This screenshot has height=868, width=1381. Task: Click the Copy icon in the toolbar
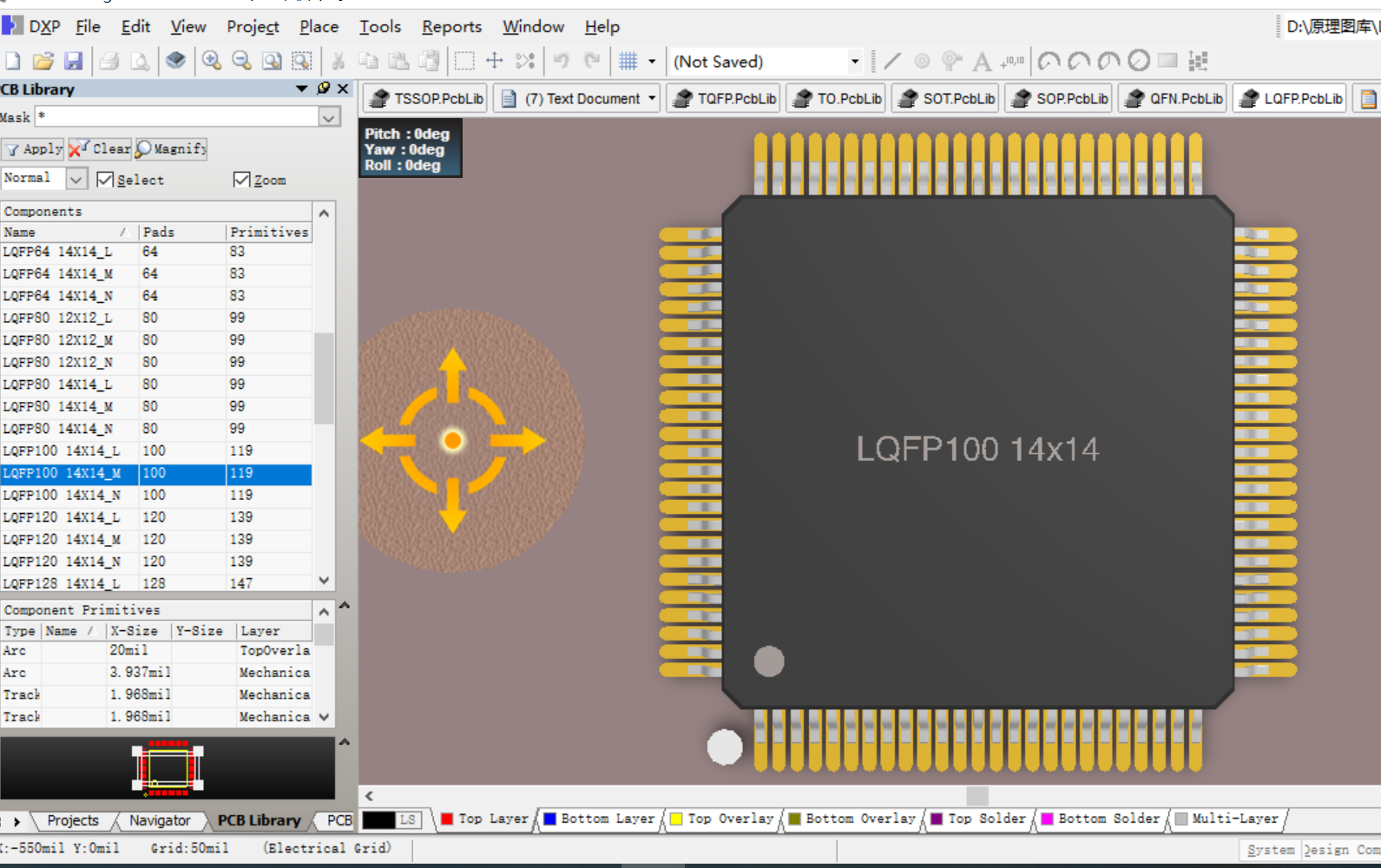tap(368, 61)
